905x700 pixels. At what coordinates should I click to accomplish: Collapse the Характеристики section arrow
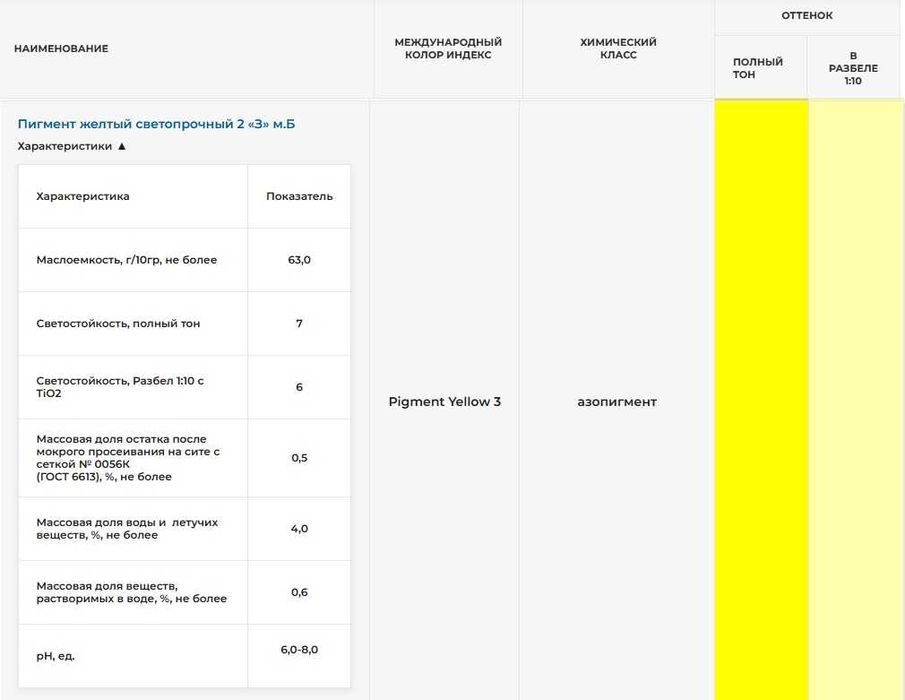(122, 146)
